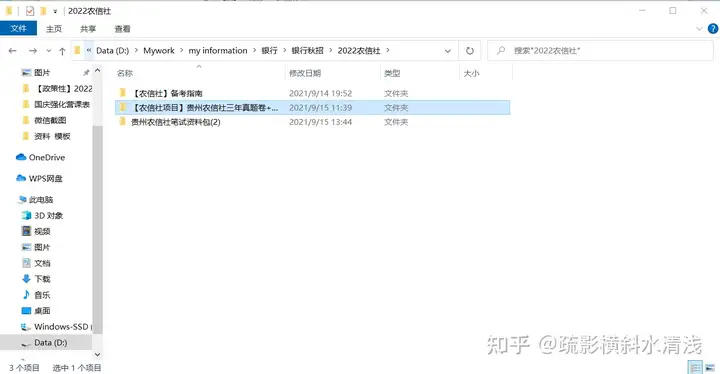Switch to details view layout icon
The width and height of the screenshot is (720, 374).
[695, 367]
